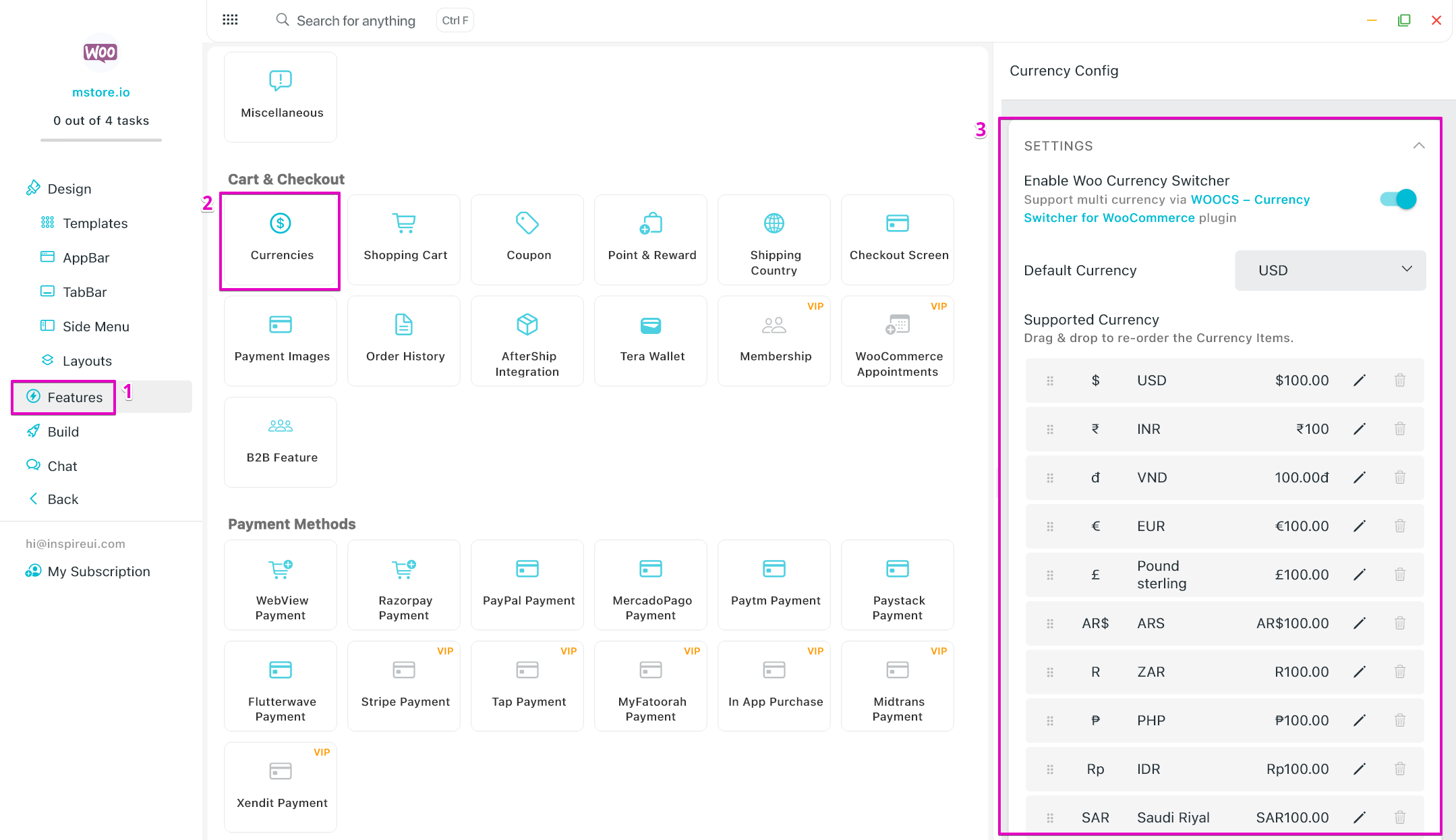Open the B2B Feature card

pyautogui.click(x=281, y=443)
